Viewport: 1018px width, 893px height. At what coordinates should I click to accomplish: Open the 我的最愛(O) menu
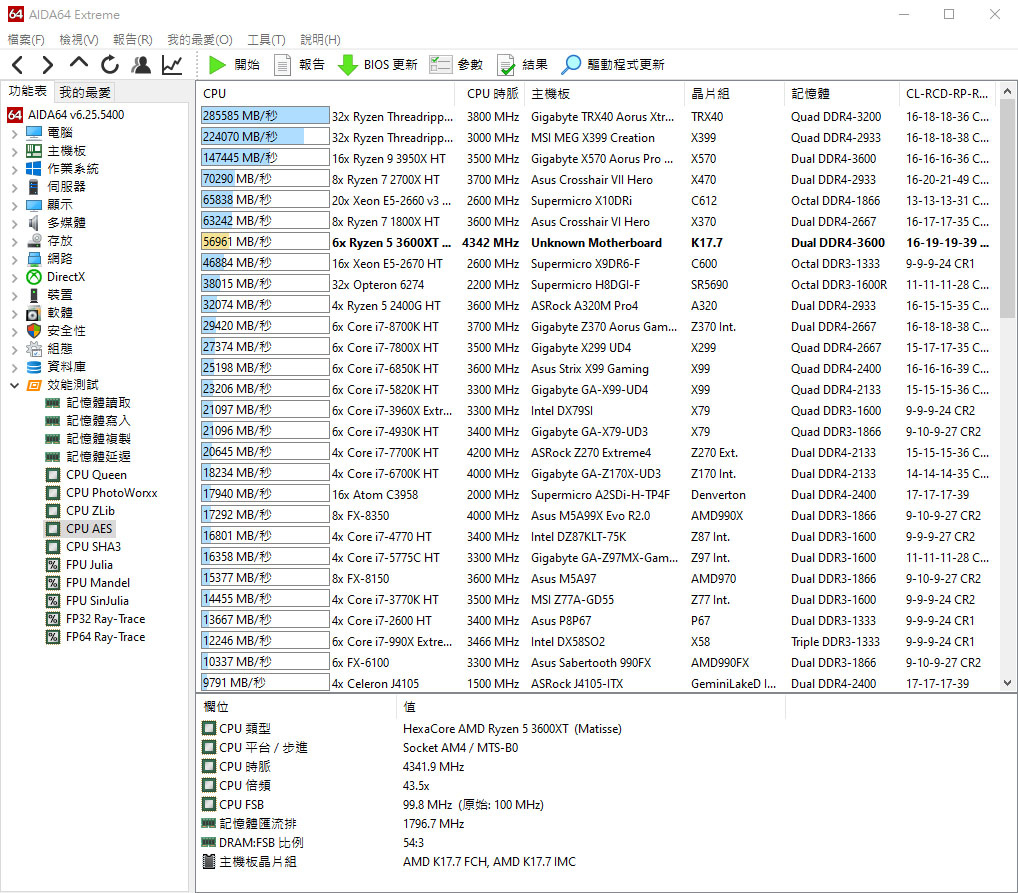200,40
